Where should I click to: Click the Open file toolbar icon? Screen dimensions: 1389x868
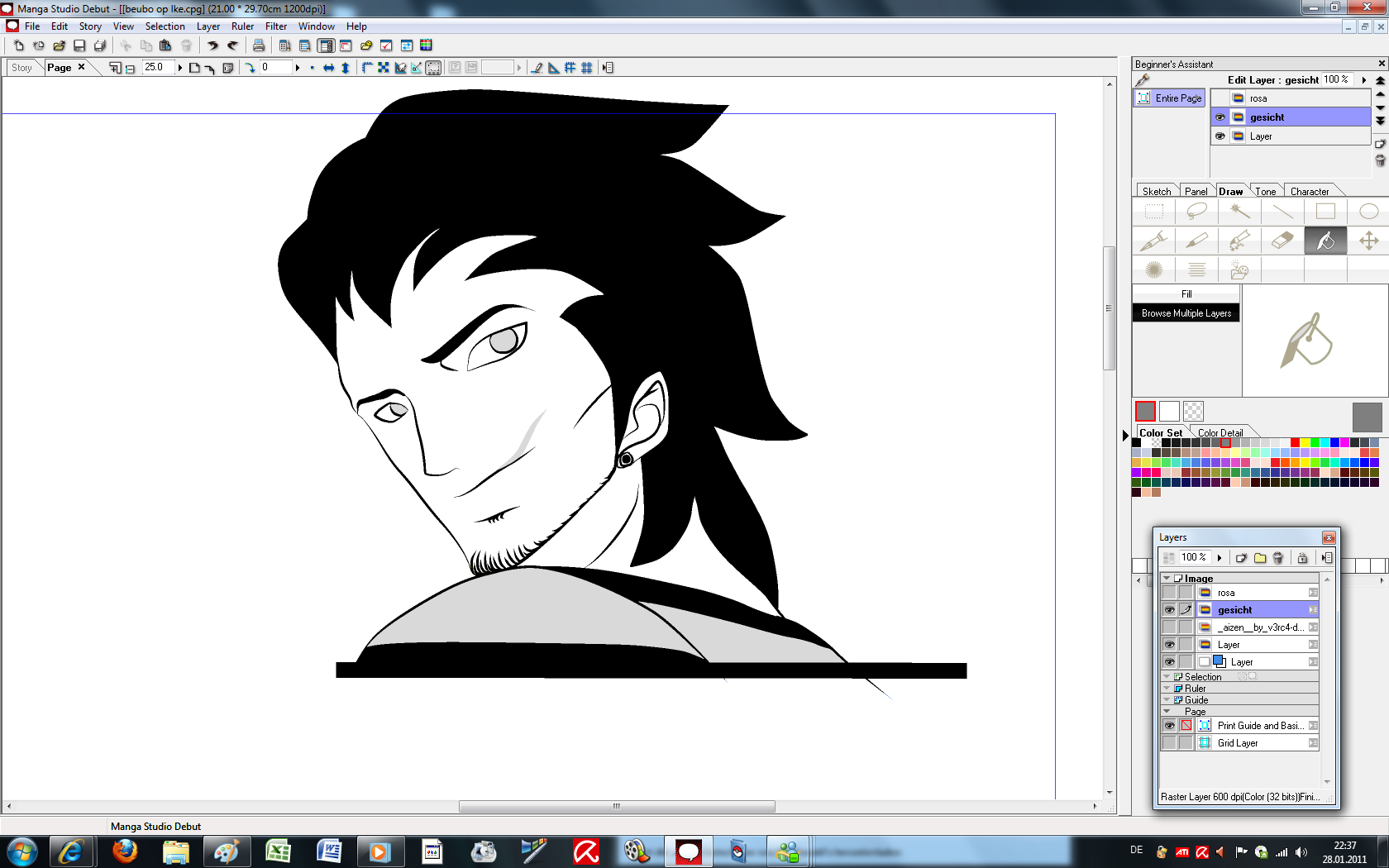[59, 45]
